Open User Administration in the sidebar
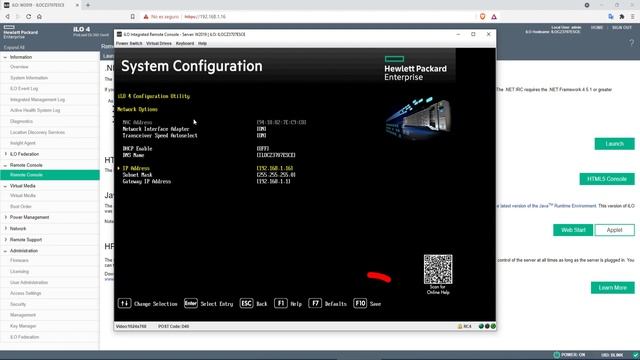 pos(29,282)
